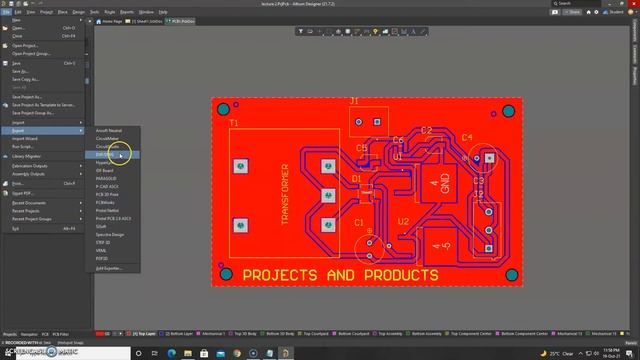This screenshot has width=640, height=360.
Task: Click the PROJECTS AND PRODUCTS text on board
Action: tap(340, 275)
